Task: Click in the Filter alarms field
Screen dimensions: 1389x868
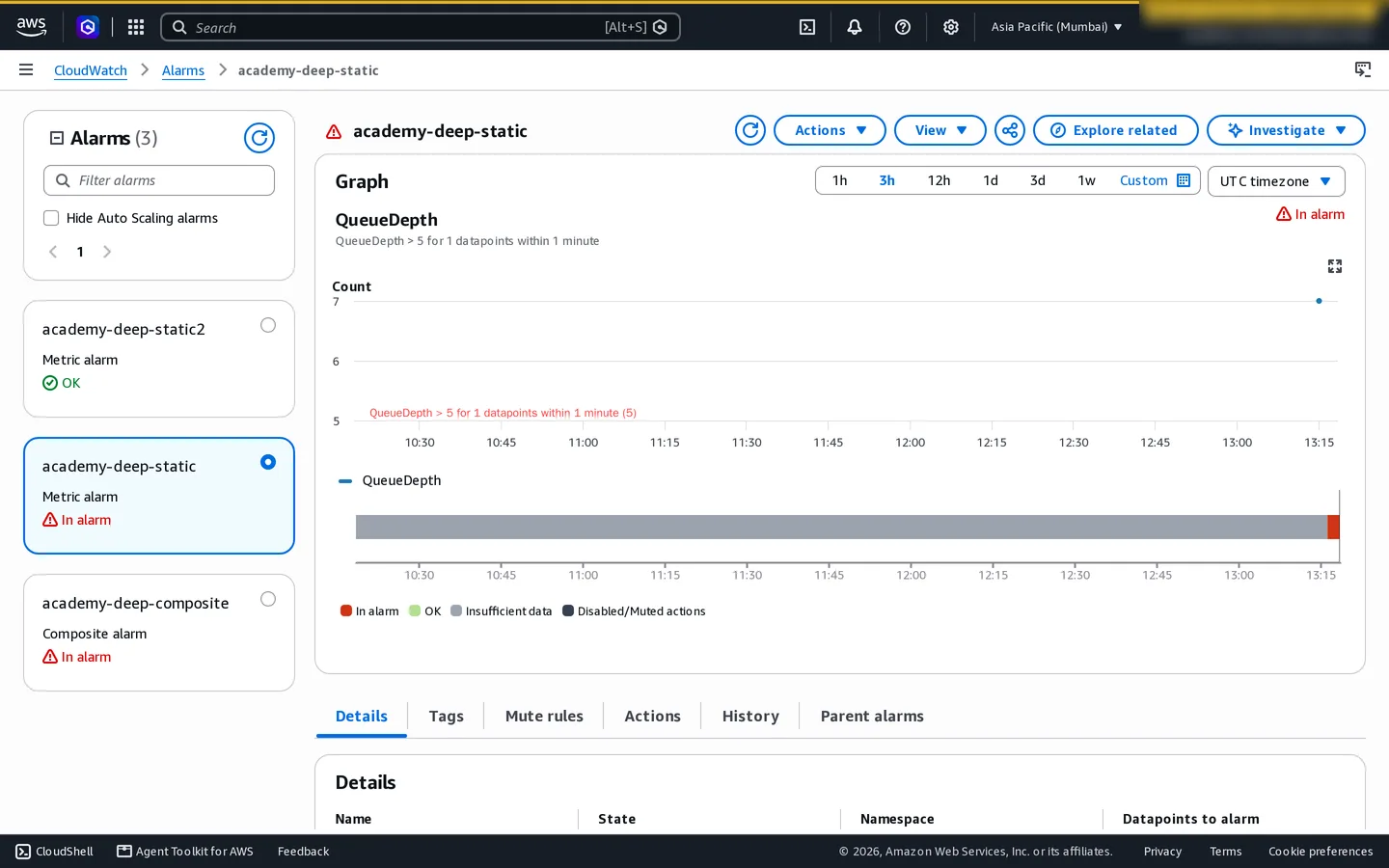Action: click(x=159, y=180)
